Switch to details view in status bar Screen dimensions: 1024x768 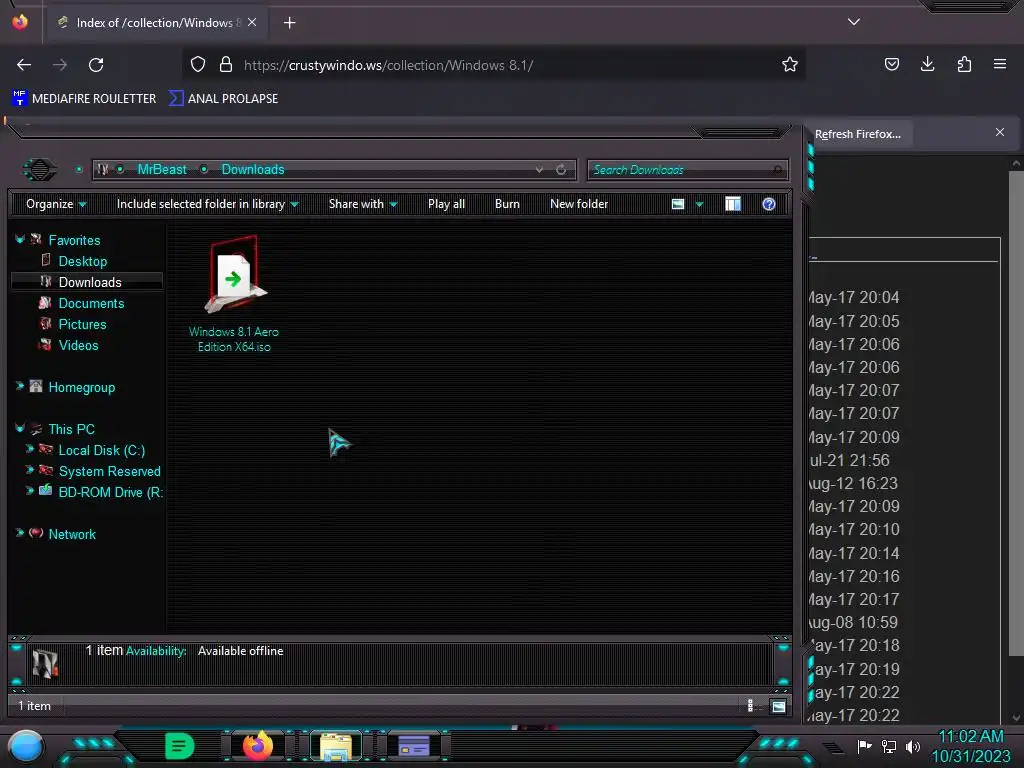pyautogui.click(x=750, y=705)
